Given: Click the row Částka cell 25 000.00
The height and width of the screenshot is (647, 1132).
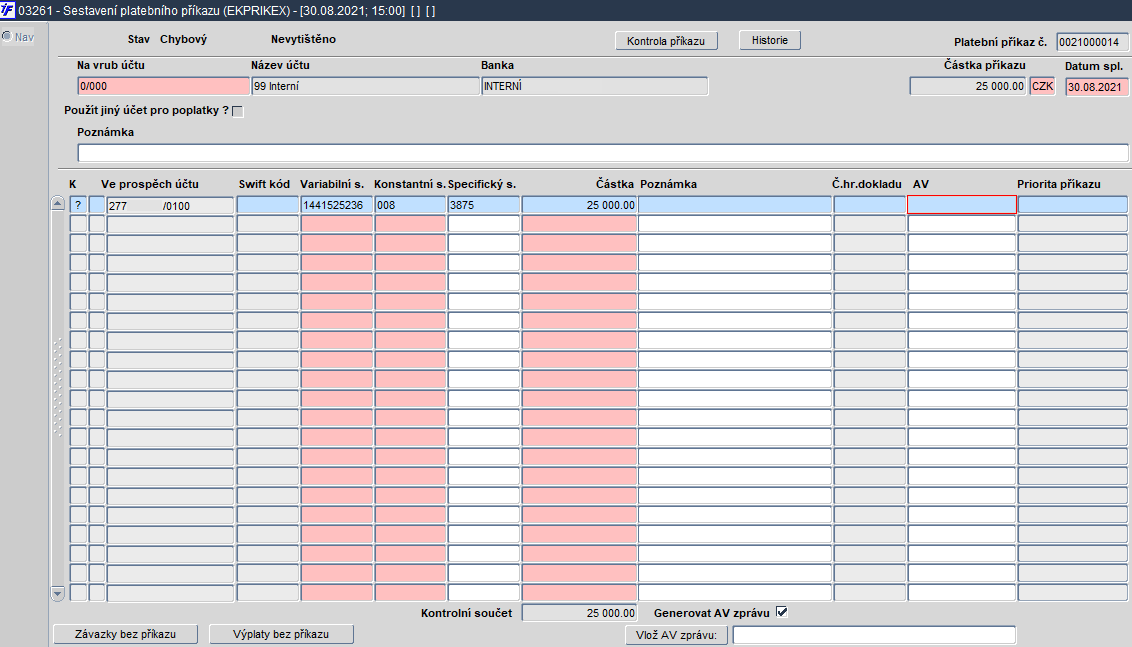Looking at the screenshot, I should tap(580, 205).
